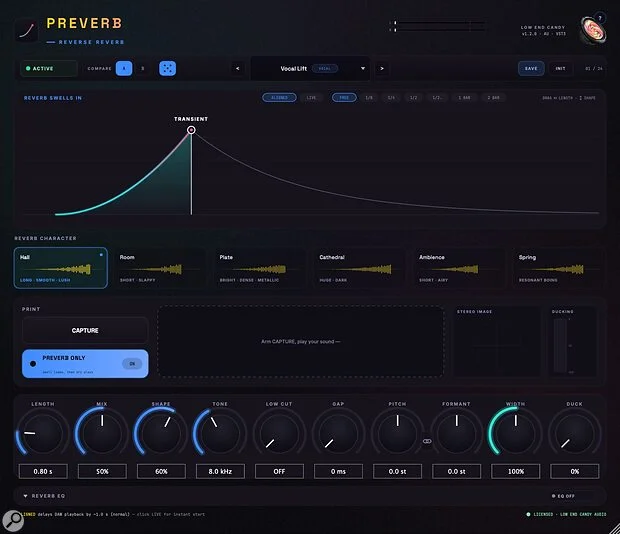
Task: Click the vocal tag on preset
Action: pos(325,68)
